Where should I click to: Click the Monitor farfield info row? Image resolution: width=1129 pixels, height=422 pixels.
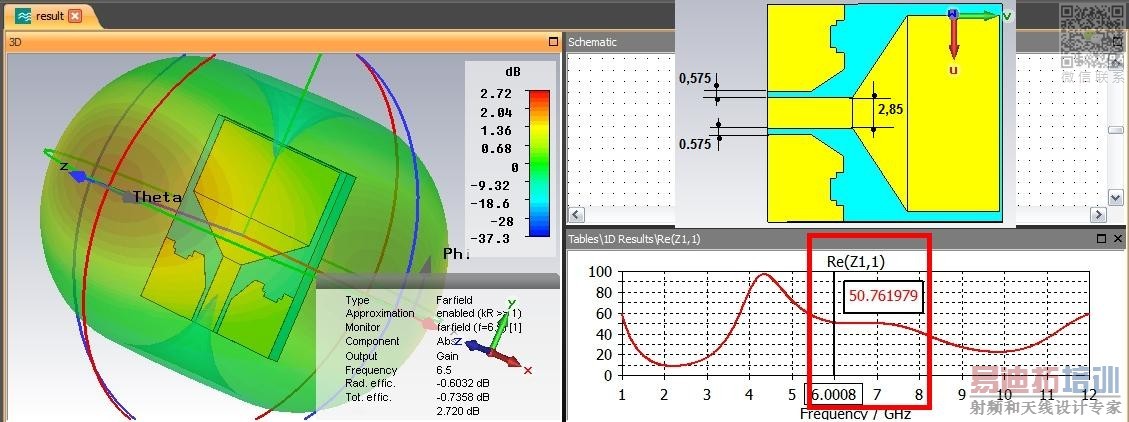click(432, 327)
